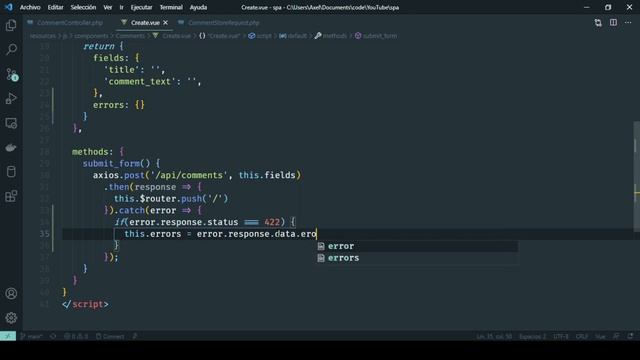Open the Ver menu

(x=108, y=7)
